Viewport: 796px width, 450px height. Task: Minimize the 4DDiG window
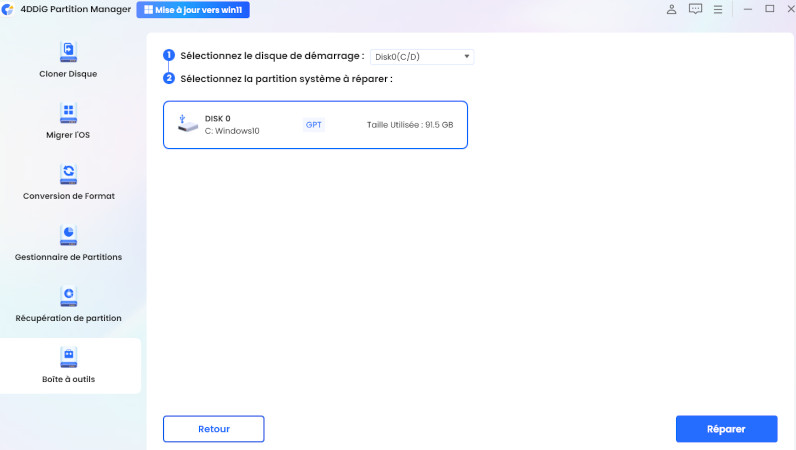click(x=747, y=9)
